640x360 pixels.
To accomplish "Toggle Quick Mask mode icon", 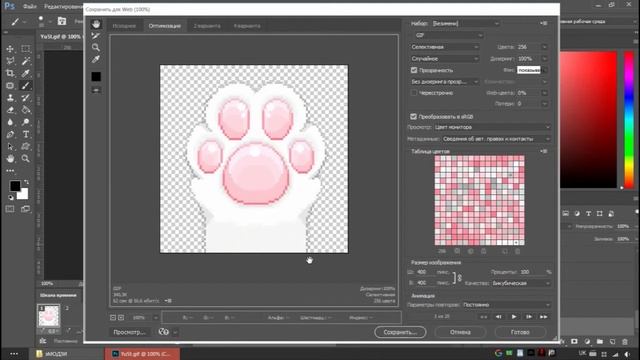I will pos(10,209).
